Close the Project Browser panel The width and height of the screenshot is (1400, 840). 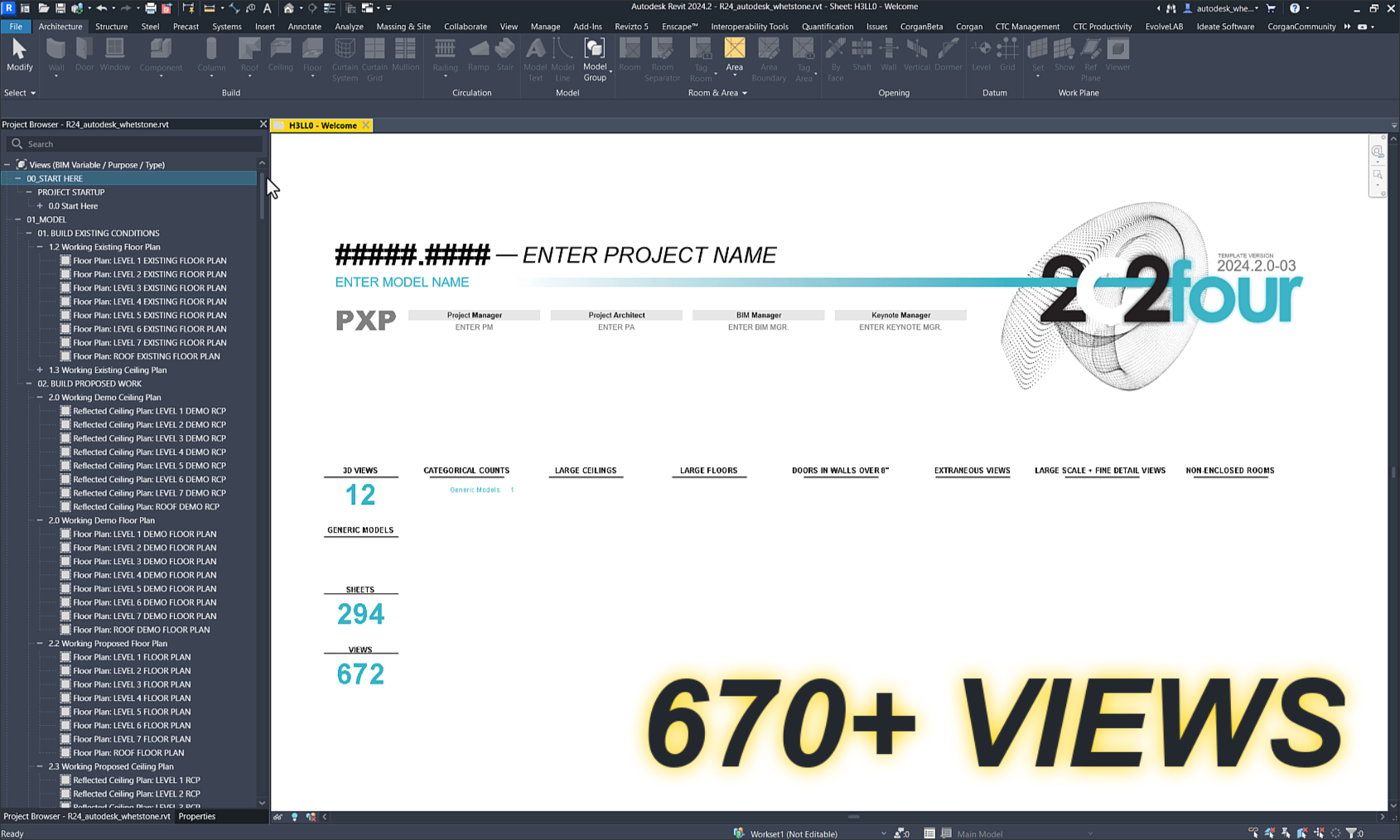coord(263,124)
